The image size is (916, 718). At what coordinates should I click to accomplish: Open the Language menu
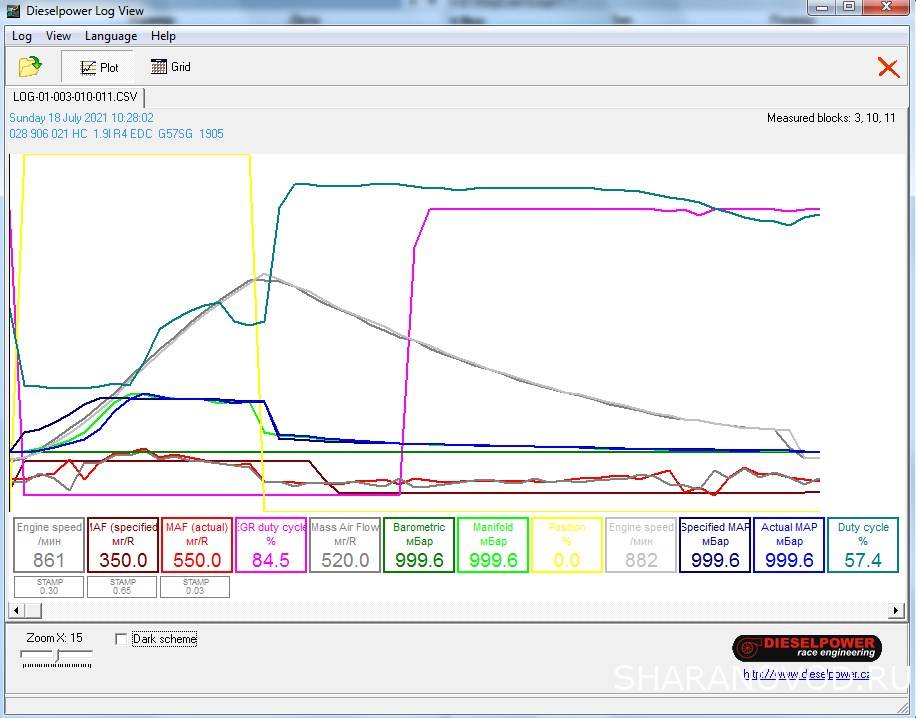click(111, 36)
